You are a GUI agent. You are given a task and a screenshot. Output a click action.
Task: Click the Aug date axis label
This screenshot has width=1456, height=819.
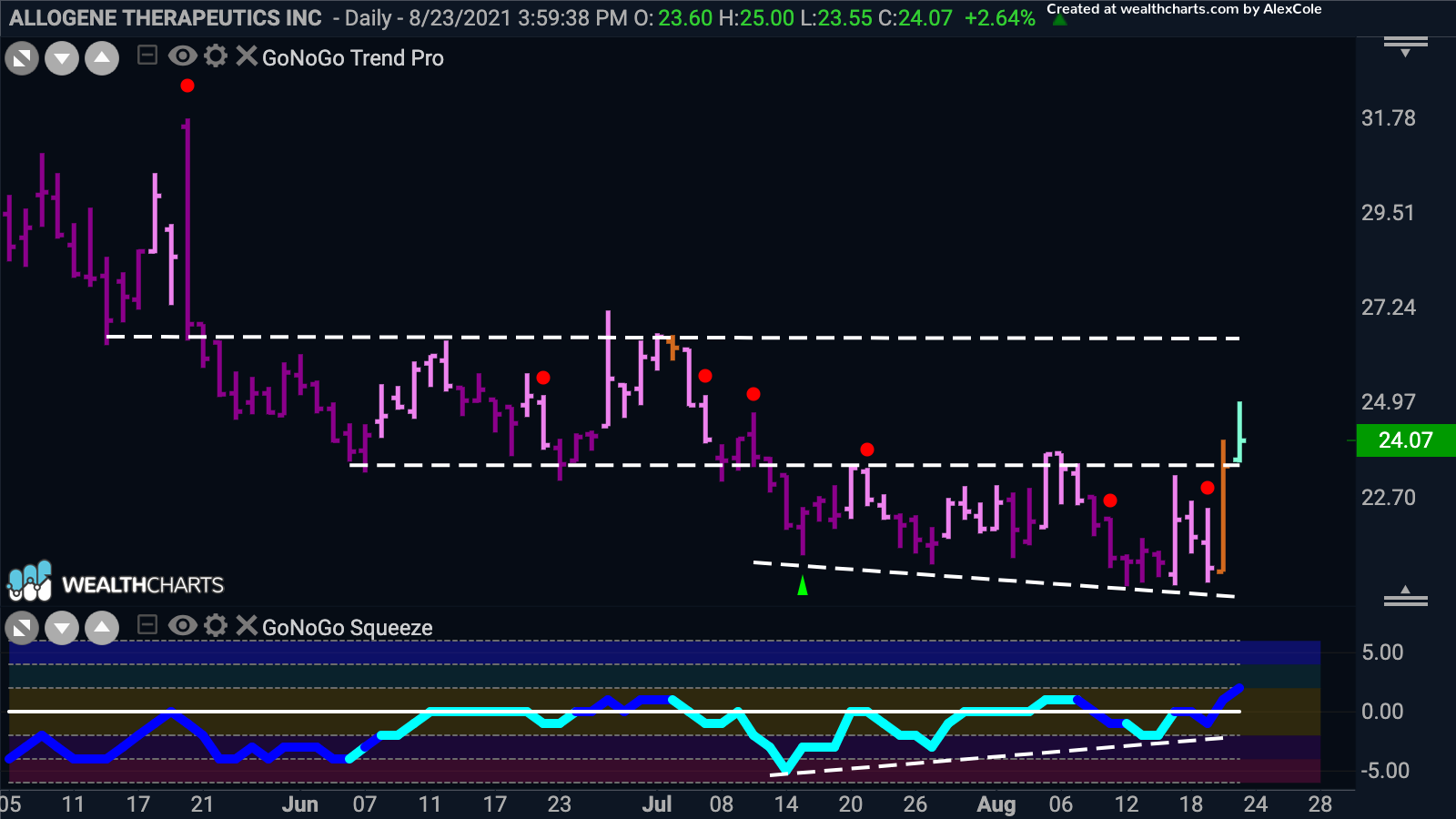996,804
